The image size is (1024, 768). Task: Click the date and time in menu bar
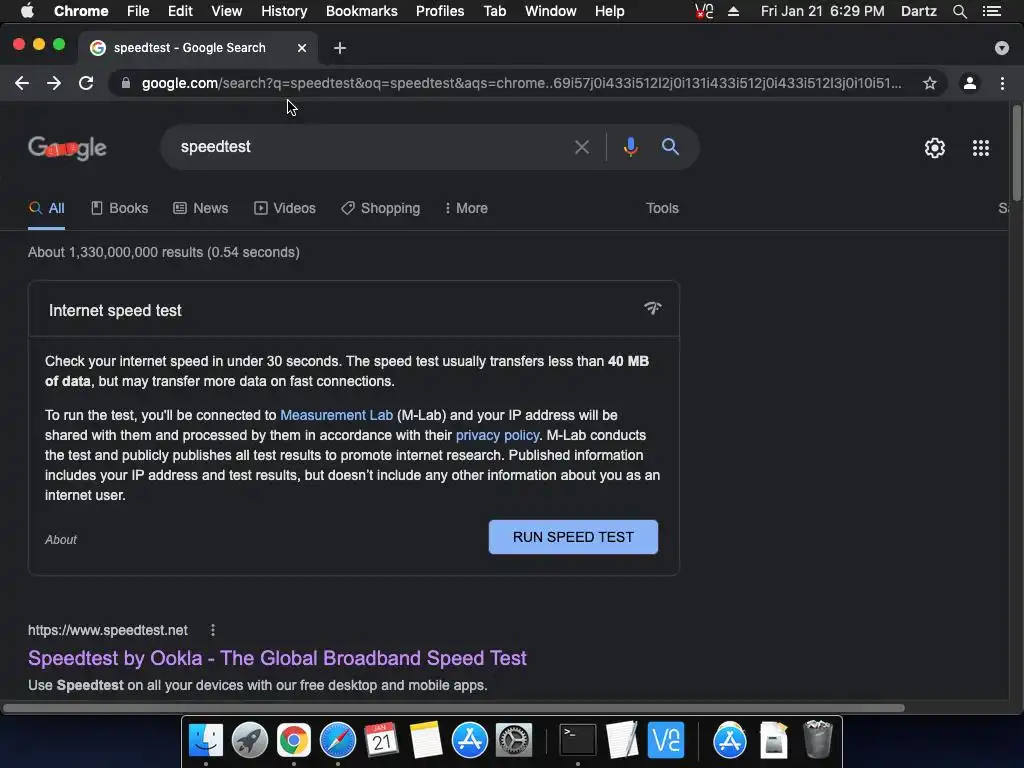(x=822, y=11)
